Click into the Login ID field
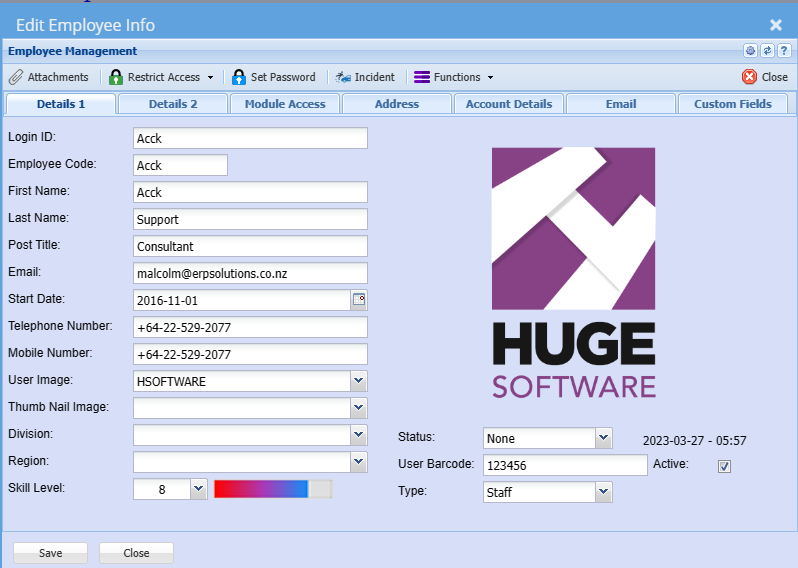The height and width of the screenshot is (568, 798). [250, 138]
